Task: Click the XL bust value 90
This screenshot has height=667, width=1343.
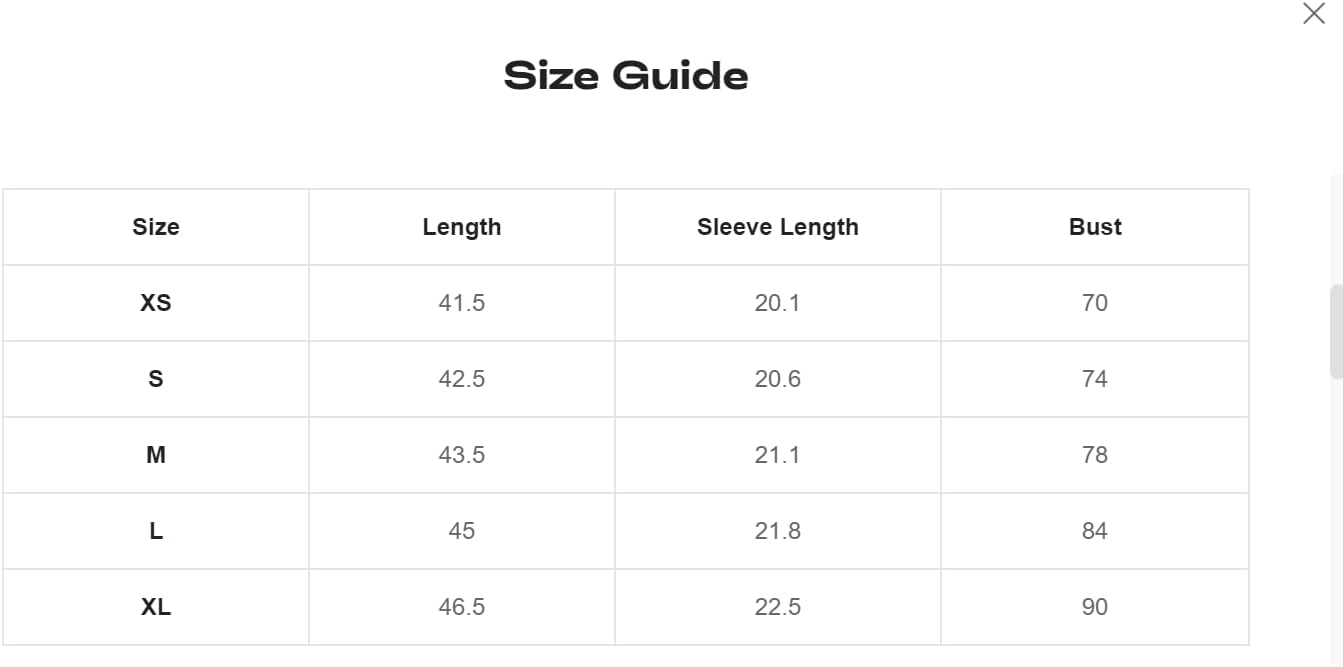Action: 1095,607
